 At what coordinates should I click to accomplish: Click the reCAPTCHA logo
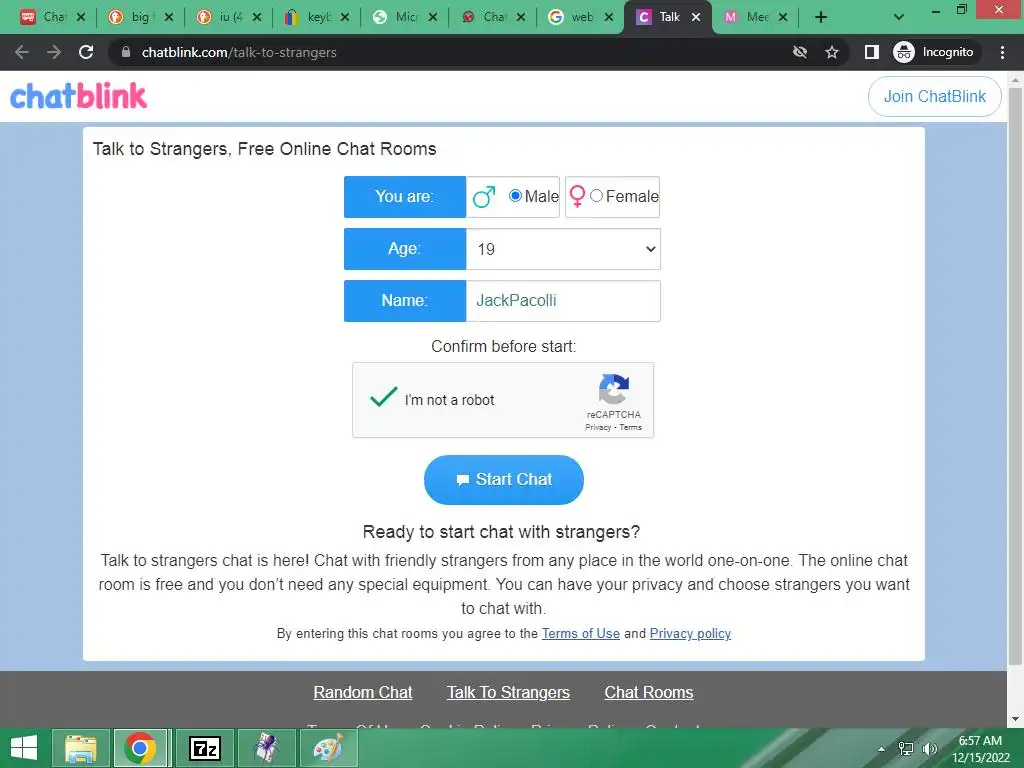click(x=614, y=389)
